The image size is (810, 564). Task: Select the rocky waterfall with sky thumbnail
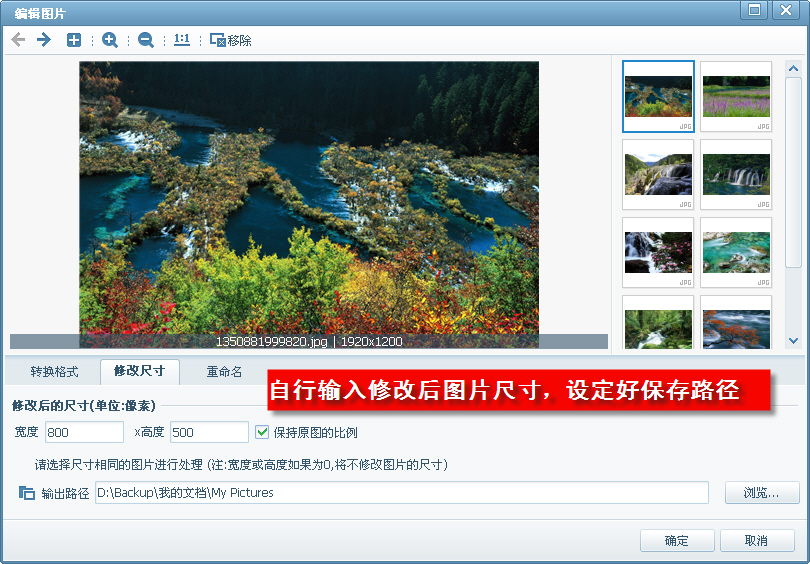point(658,175)
